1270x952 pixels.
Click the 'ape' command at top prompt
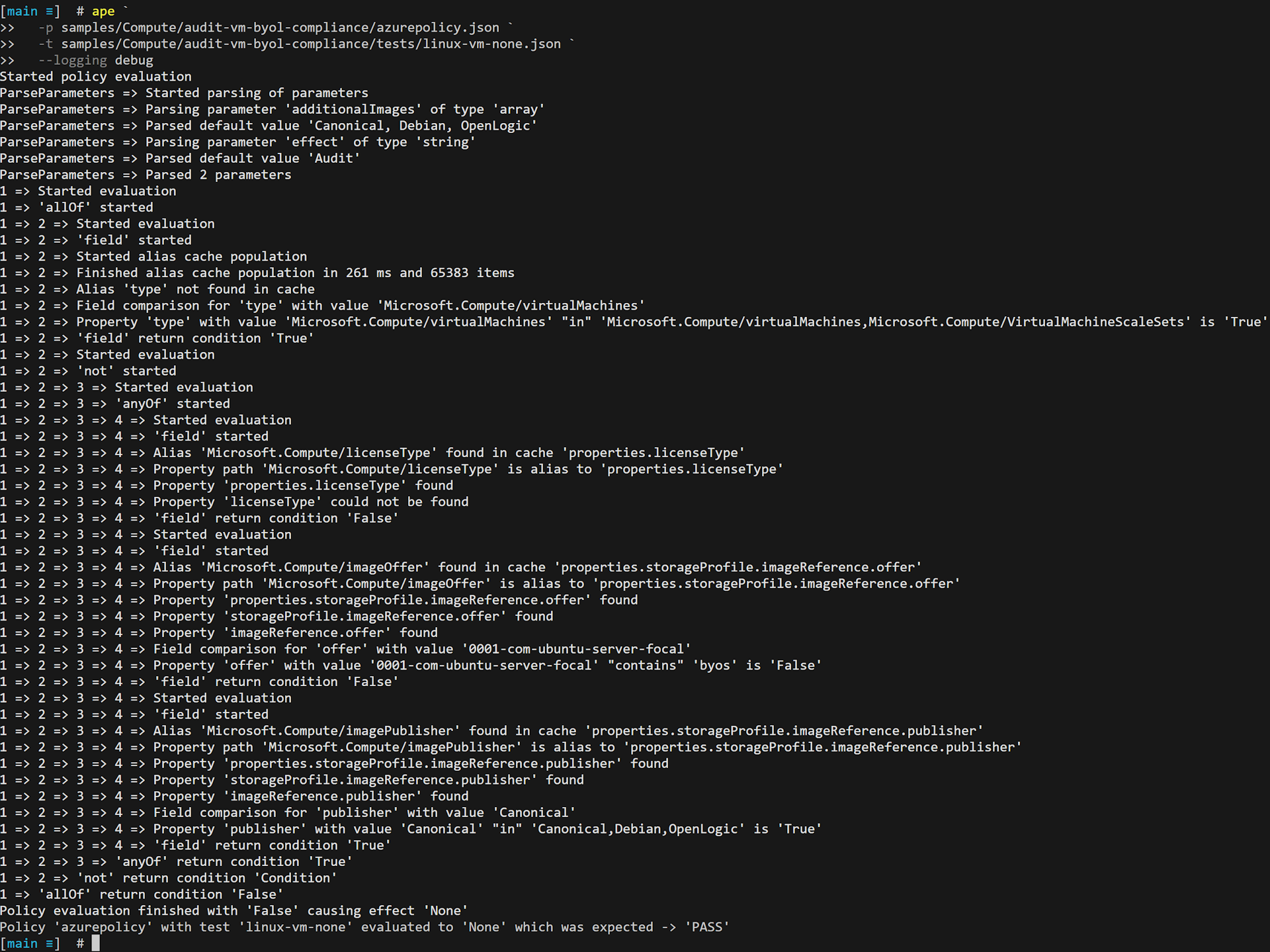pos(103,11)
